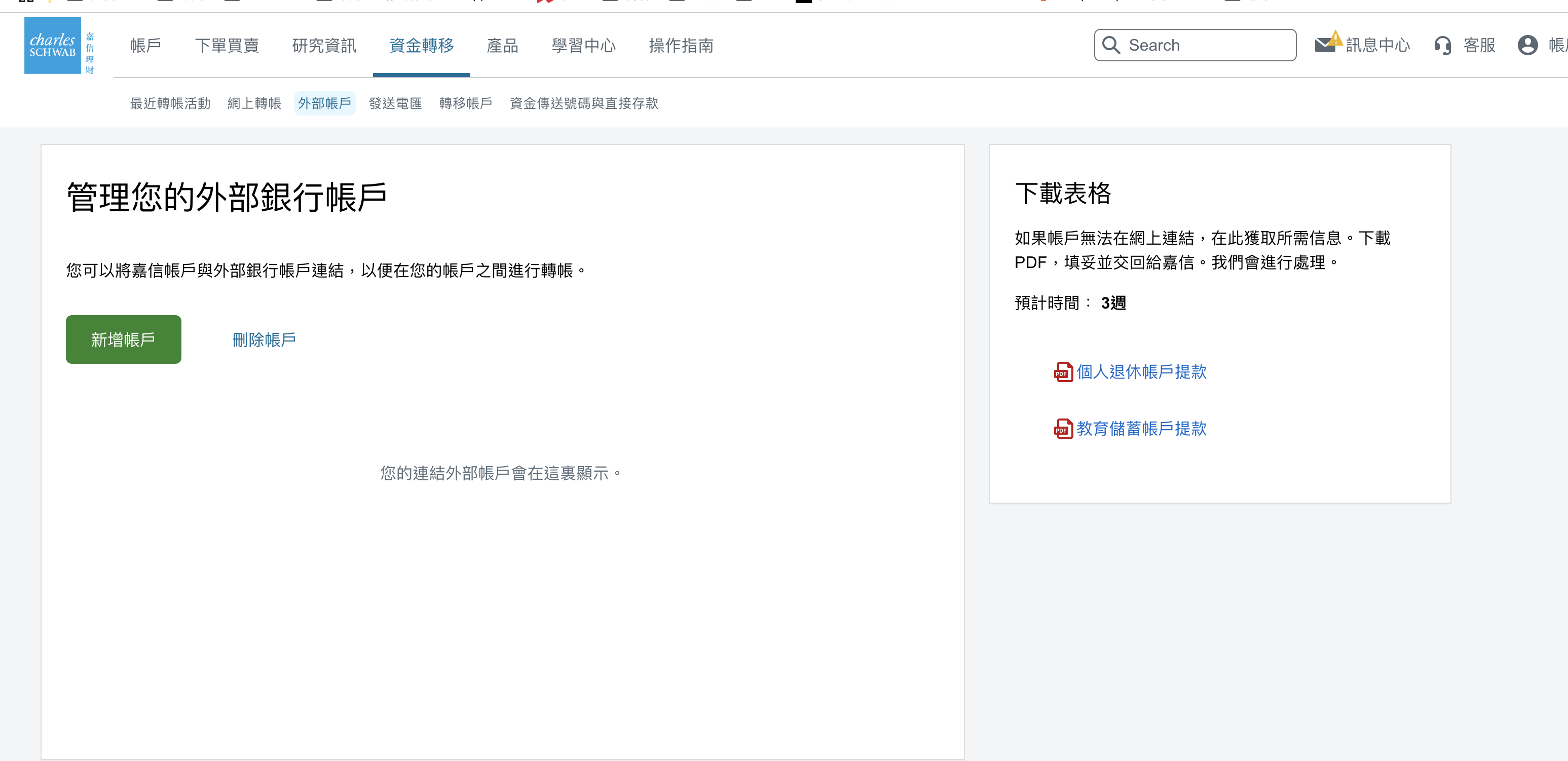Go to 學習中心 menu
The image size is (1568, 761).
pyautogui.click(x=583, y=46)
